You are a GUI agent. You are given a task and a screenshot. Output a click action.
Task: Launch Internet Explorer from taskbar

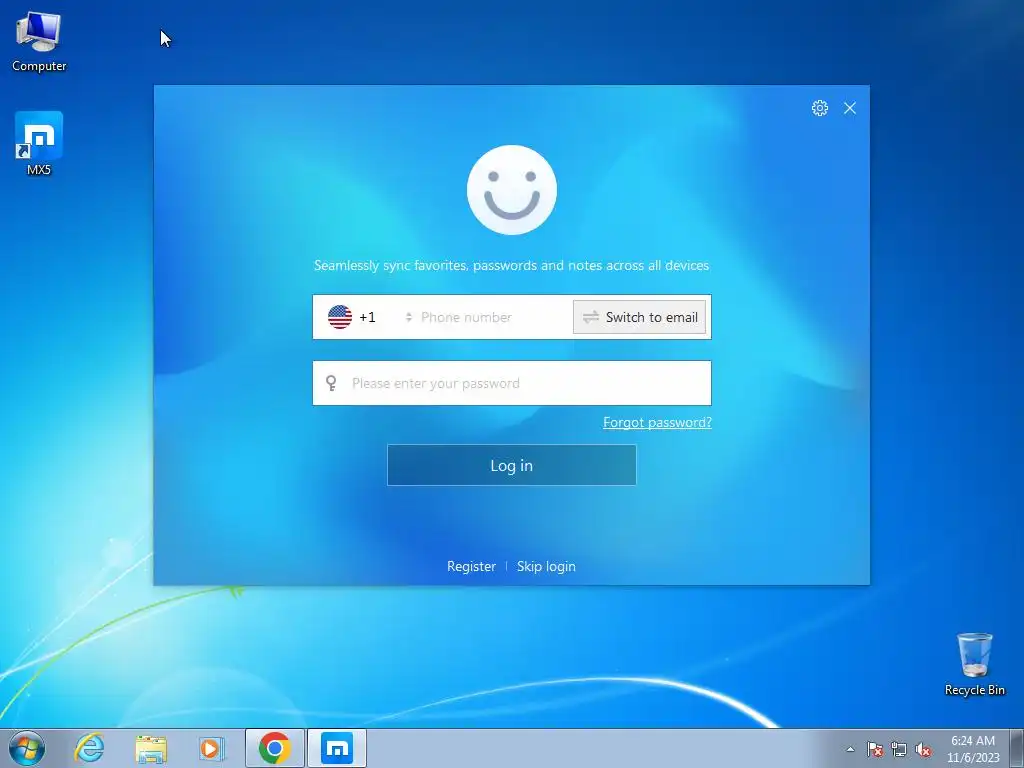(x=89, y=748)
